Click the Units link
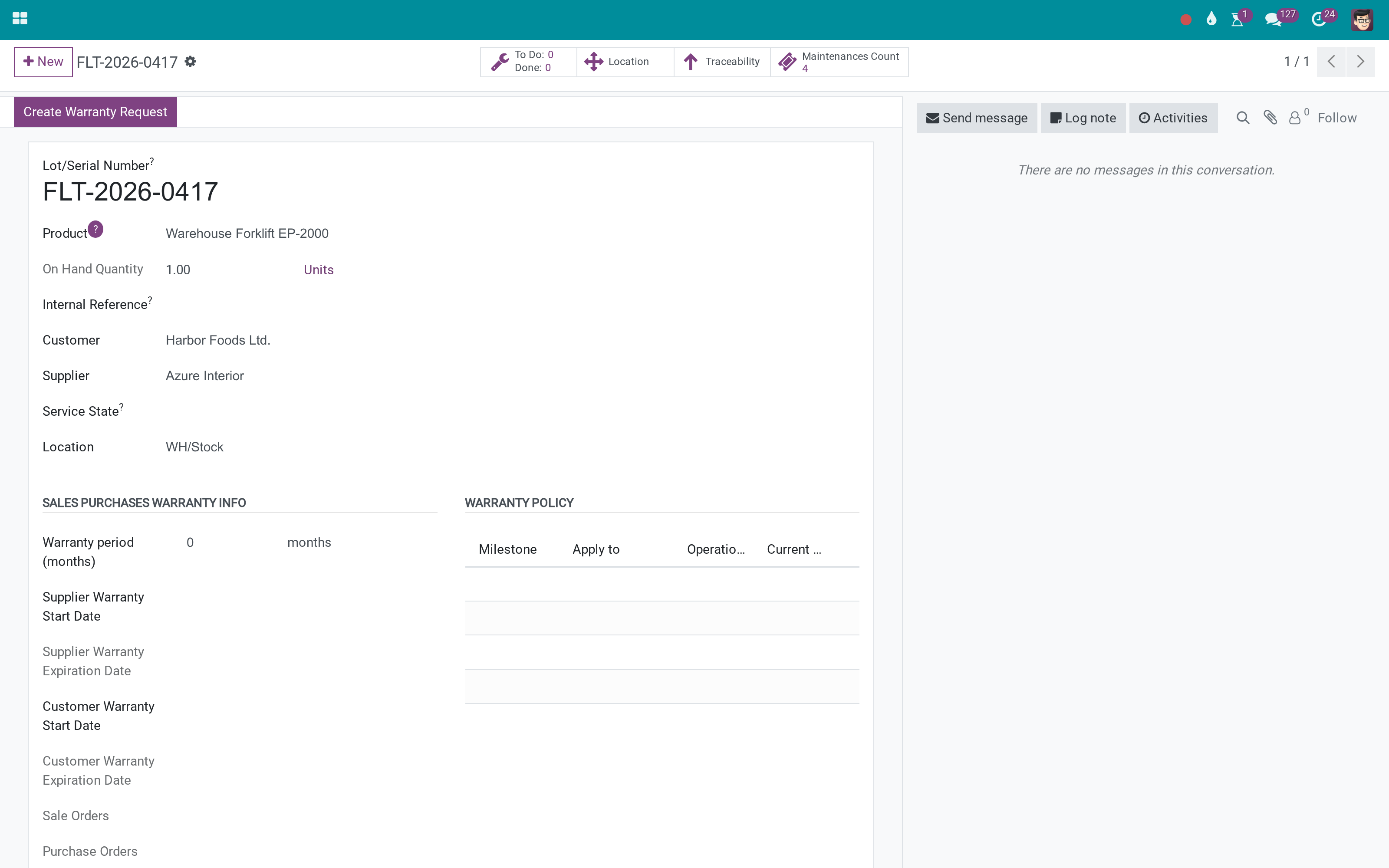 point(319,270)
